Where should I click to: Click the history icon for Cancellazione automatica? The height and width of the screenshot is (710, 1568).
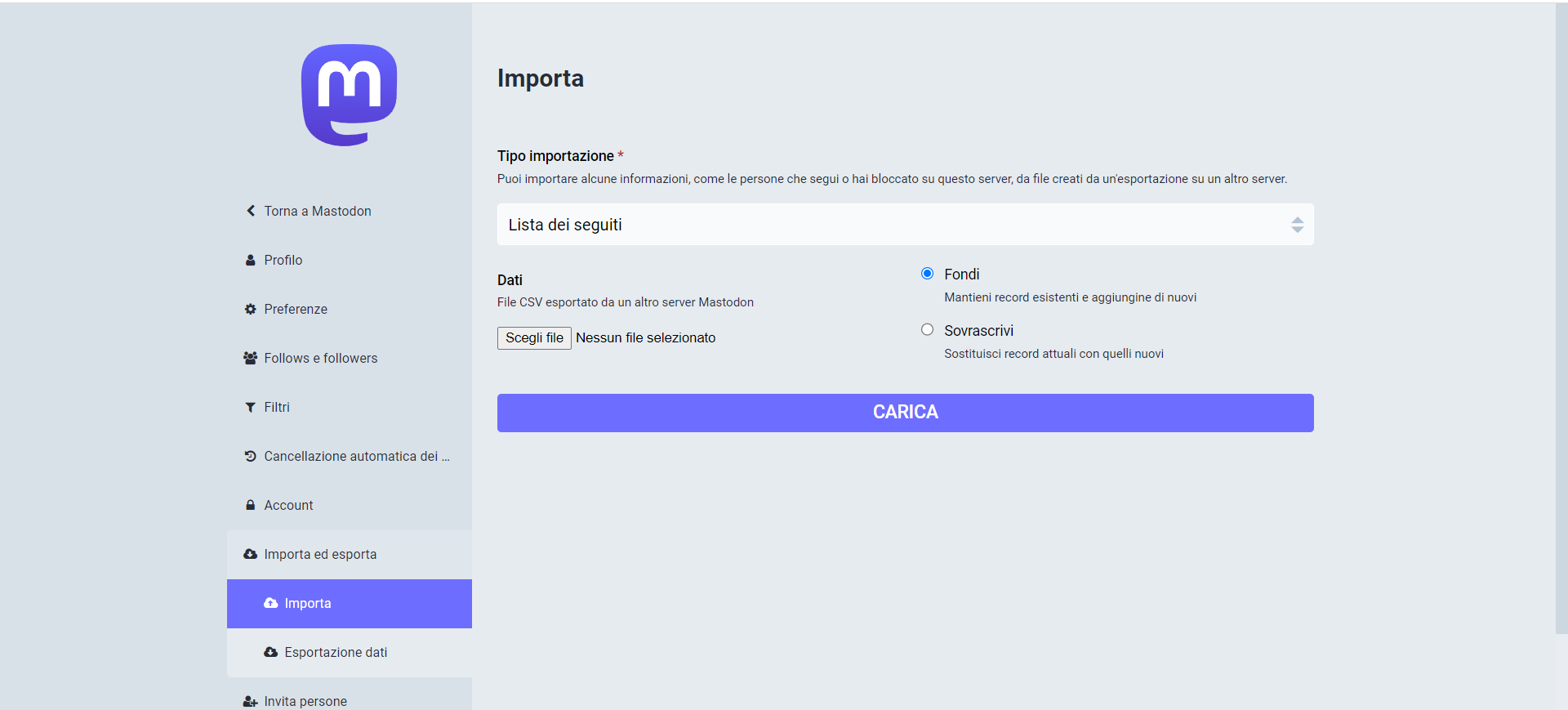click(251, 456)
